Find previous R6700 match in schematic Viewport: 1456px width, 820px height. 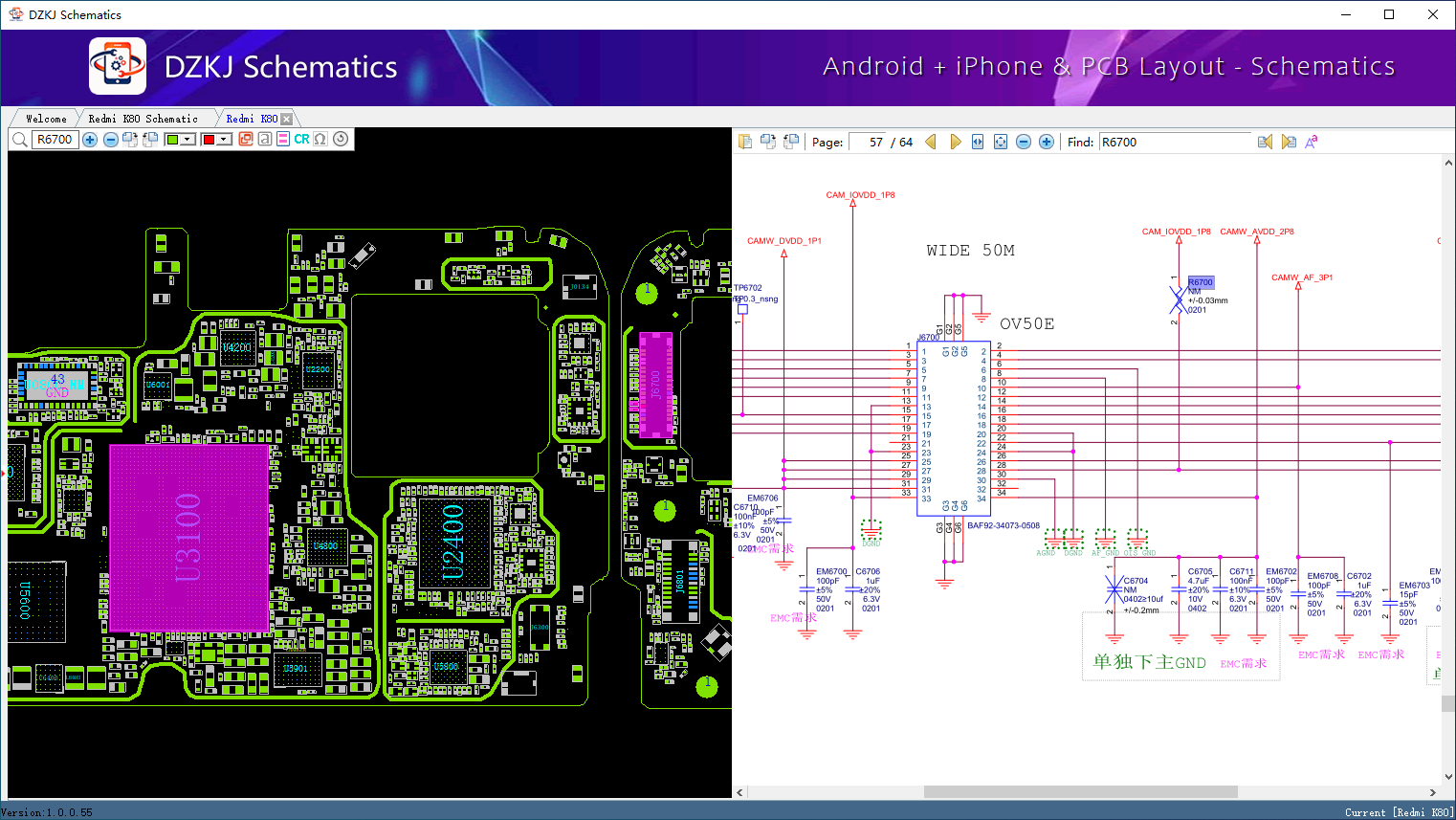point(1265,142)
